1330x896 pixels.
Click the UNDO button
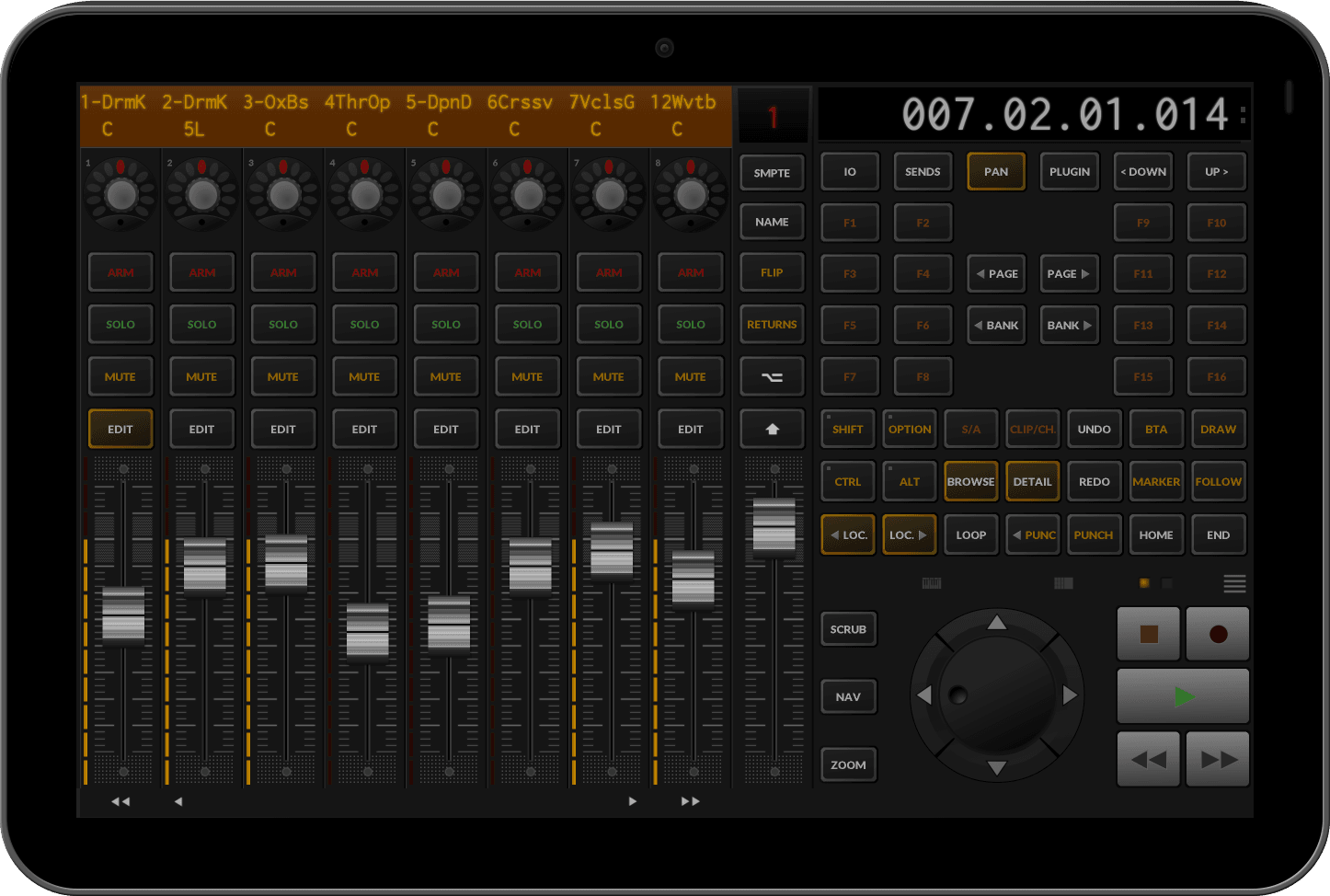pos(1094,430)
